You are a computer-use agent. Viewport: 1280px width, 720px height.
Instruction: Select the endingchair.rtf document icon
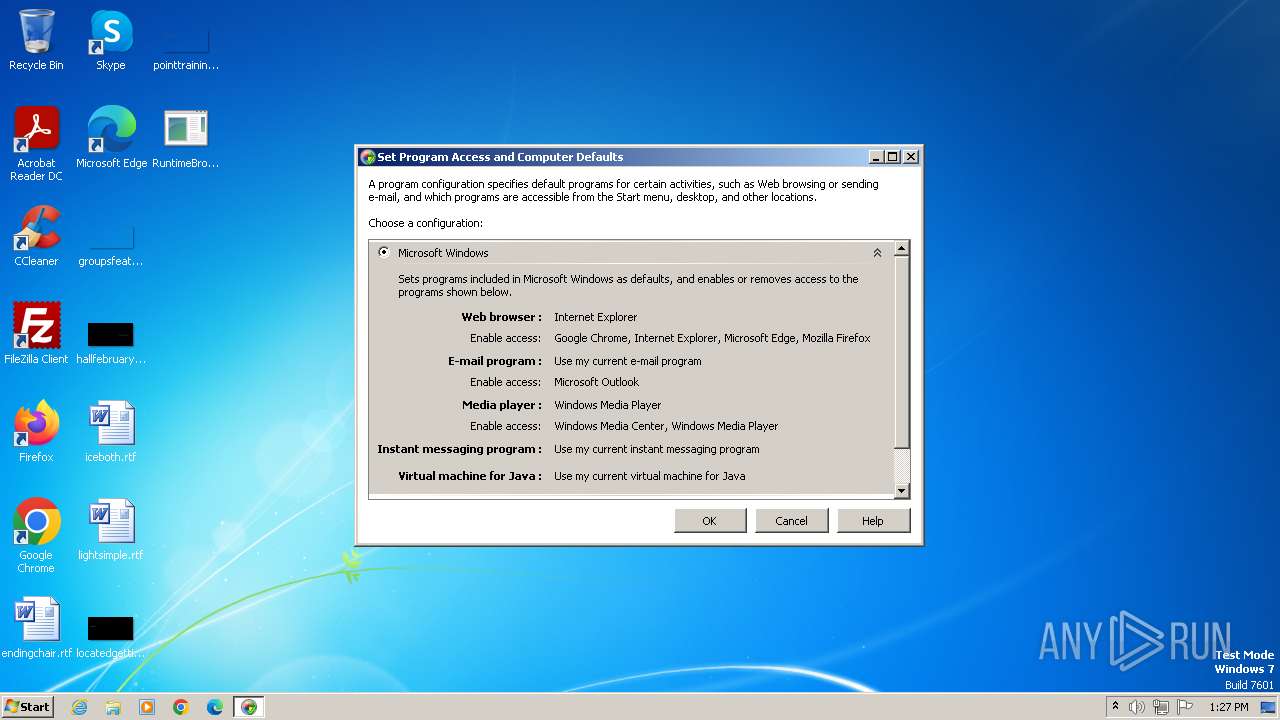36,628
